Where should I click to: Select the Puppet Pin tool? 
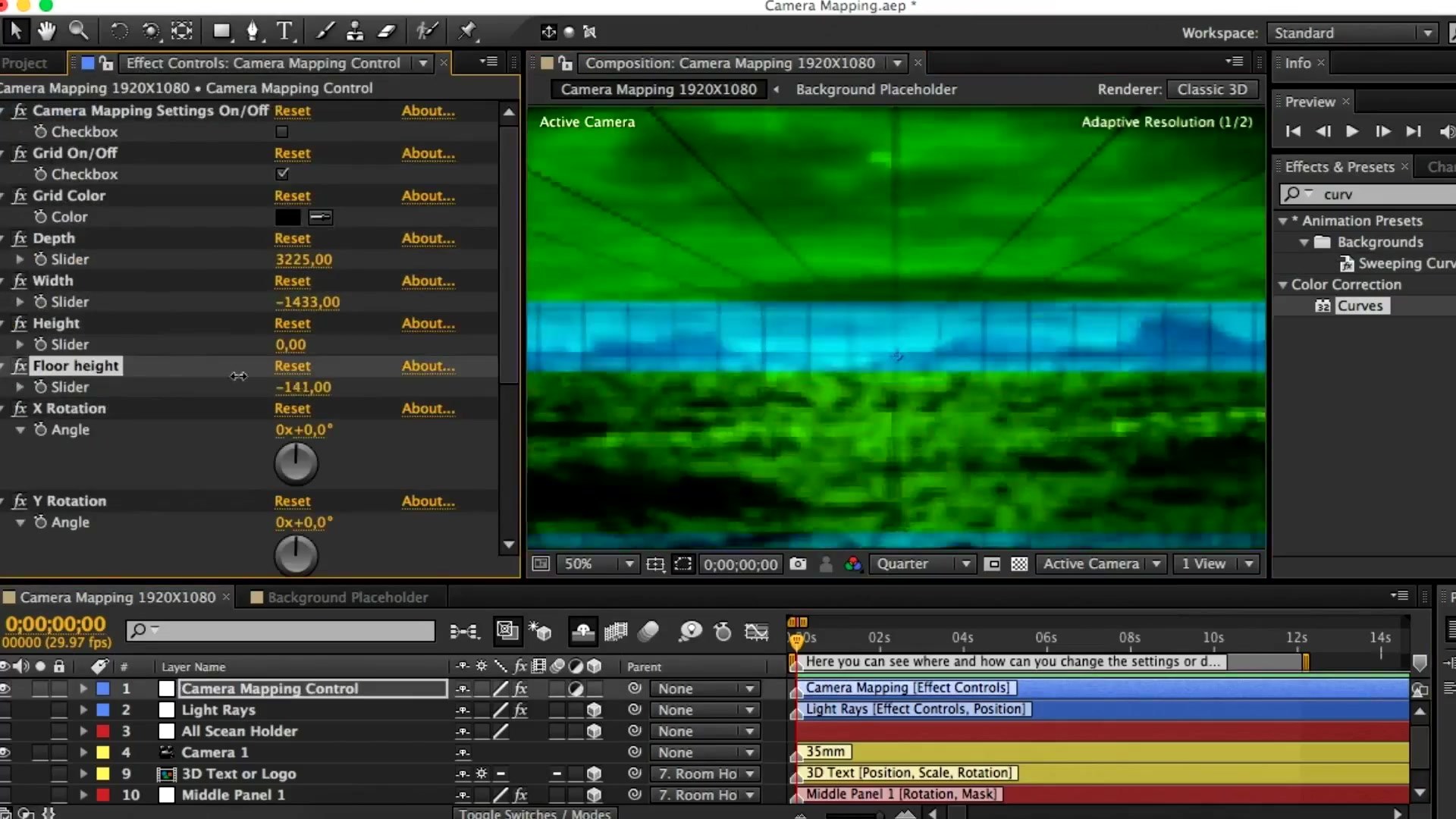(x=467, y=31)
